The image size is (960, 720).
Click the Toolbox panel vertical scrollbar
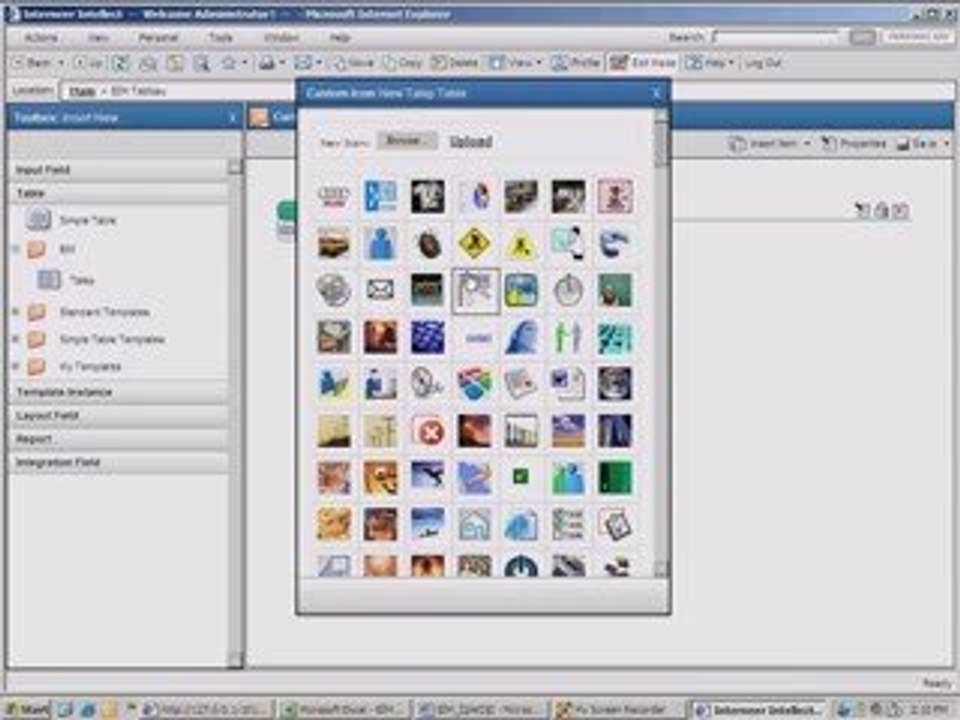[x=235, y=413]
